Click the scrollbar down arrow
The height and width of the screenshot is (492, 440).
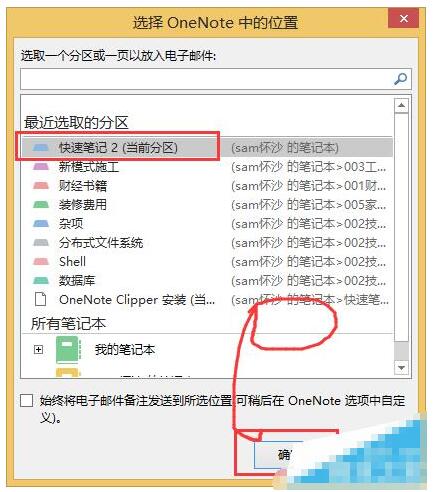[x=401, y=368]
